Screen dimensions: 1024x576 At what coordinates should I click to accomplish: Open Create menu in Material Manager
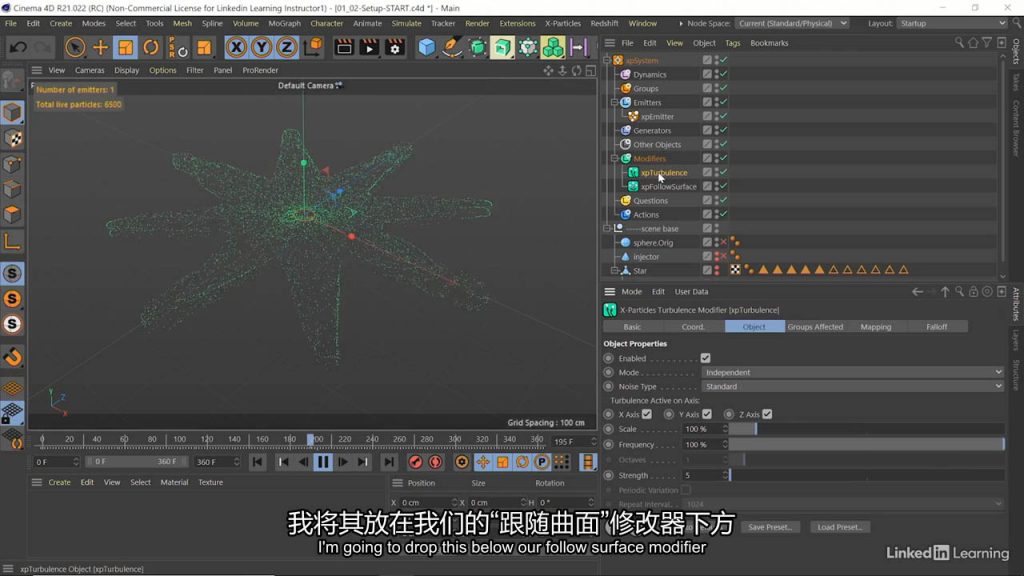point(59,483)
